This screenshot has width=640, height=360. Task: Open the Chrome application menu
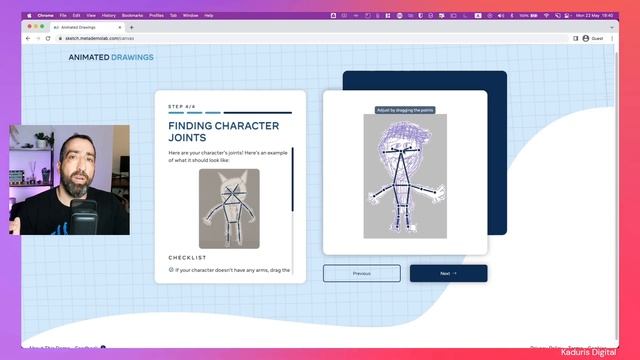[x=45, y=16]
